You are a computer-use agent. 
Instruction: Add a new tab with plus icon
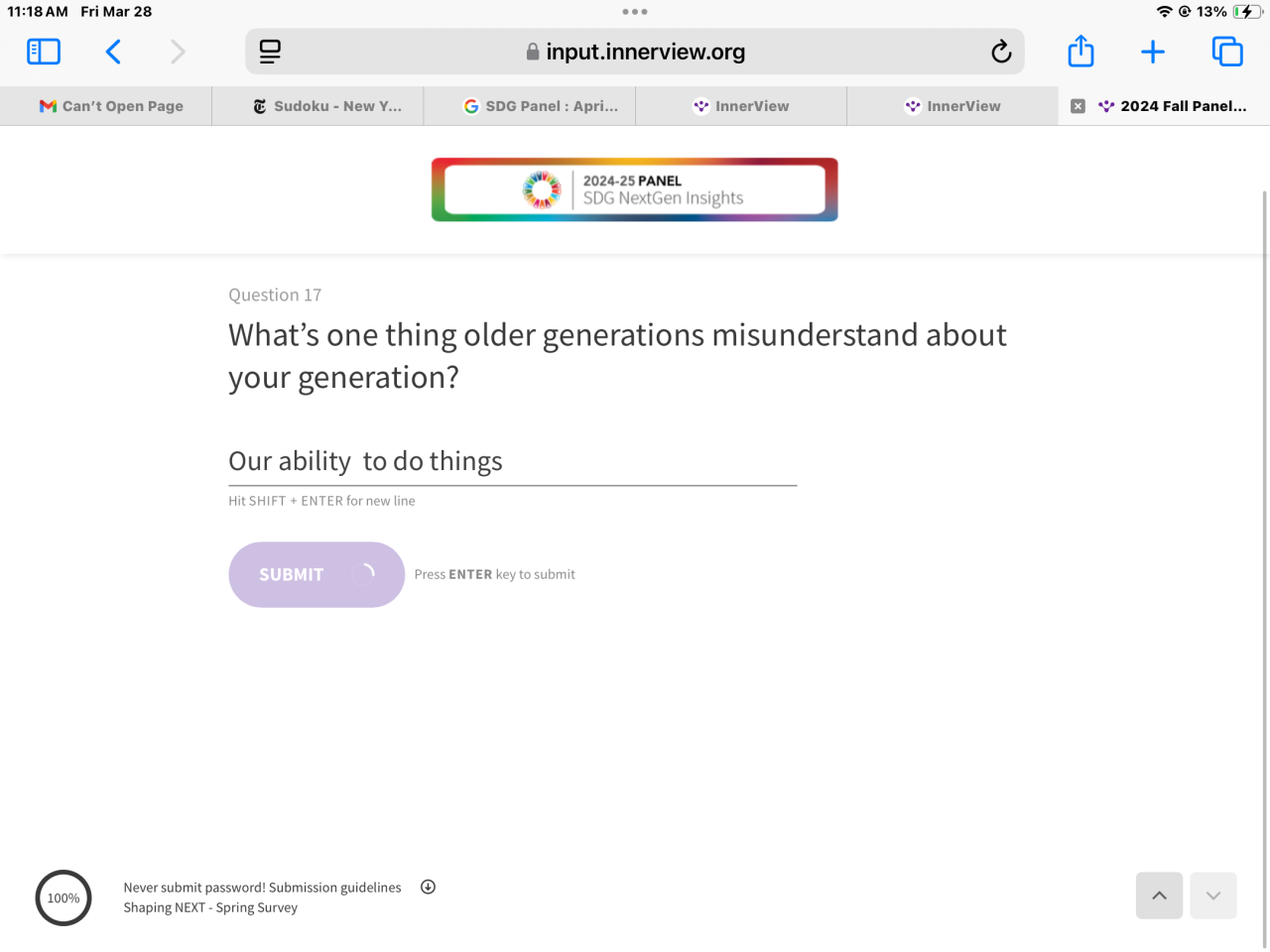1153,52
